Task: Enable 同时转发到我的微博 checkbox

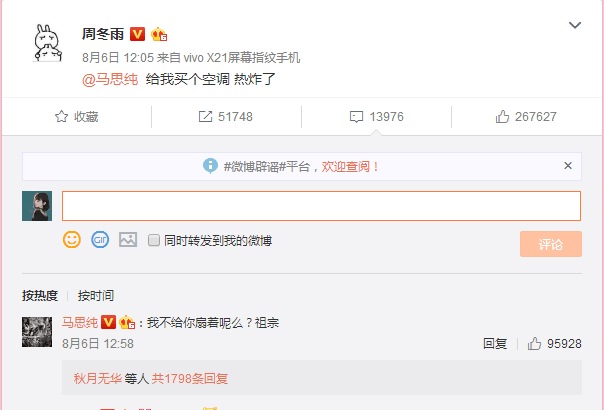Action: [x=154, y=240]
